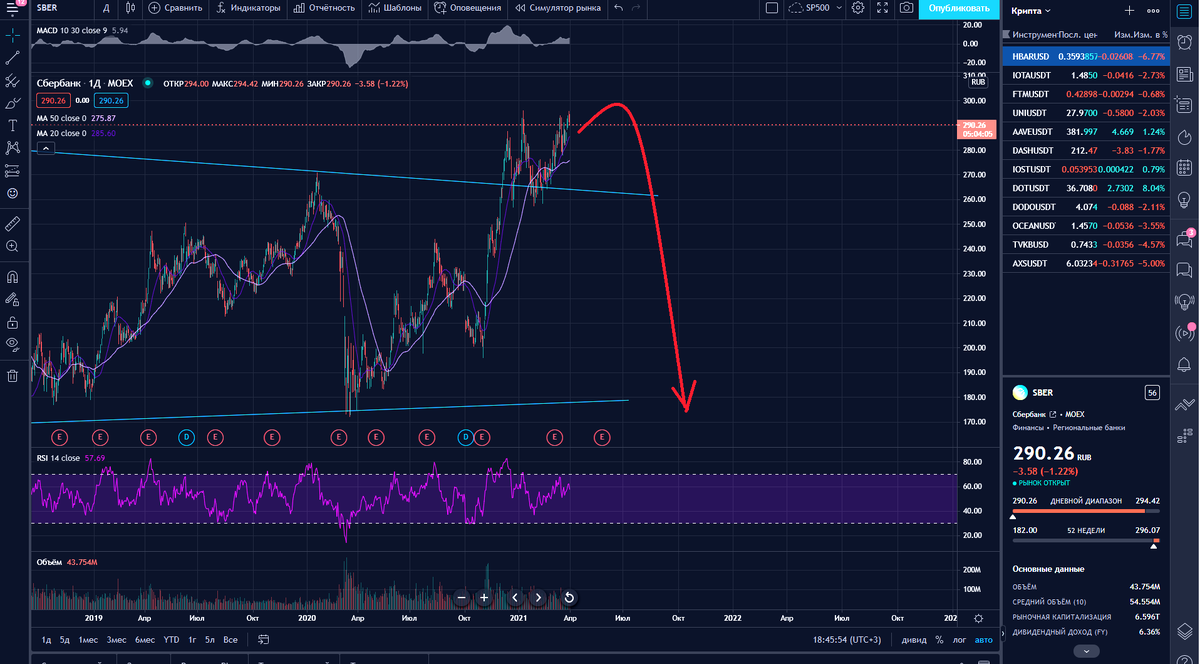Select the trend line drawing tool
1200x664 pixels.
pyautogui.click(x=12, y=57)
